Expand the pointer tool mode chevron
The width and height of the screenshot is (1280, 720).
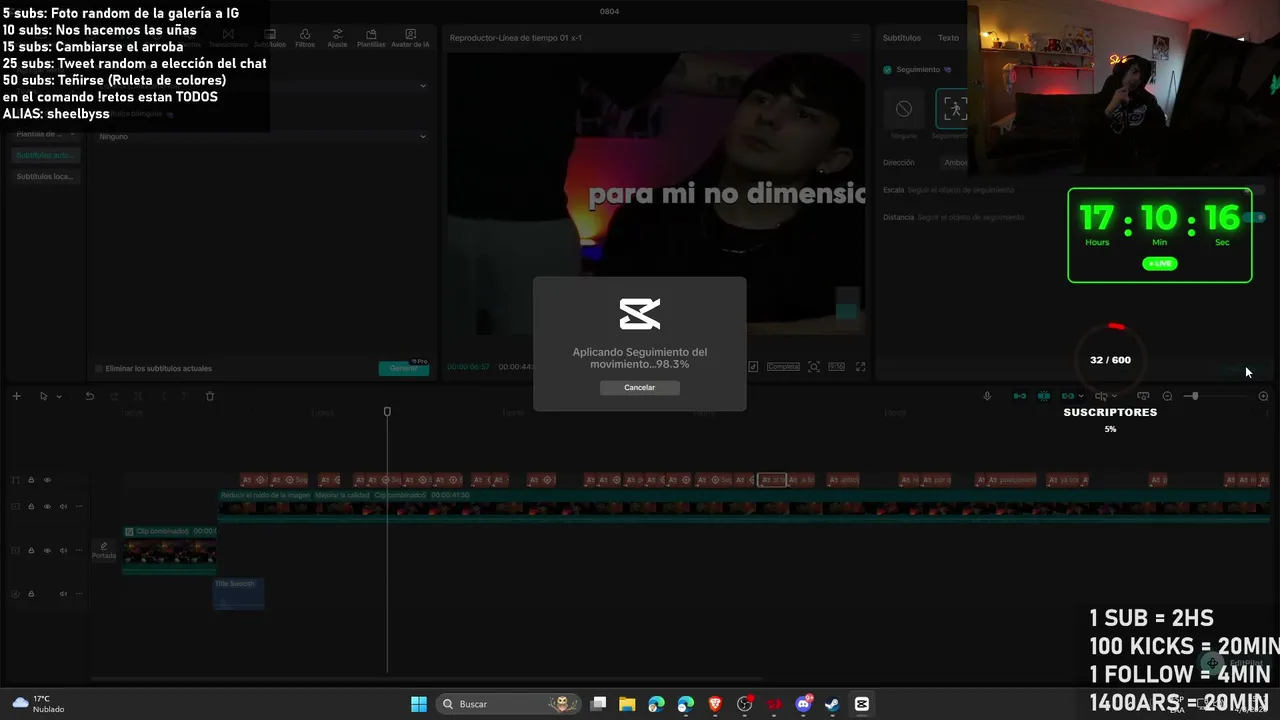[x=59, y=397]
